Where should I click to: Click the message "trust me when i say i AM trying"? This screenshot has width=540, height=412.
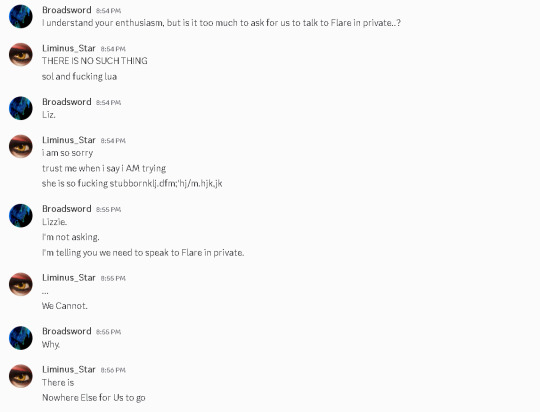click(x=104, y=168)
